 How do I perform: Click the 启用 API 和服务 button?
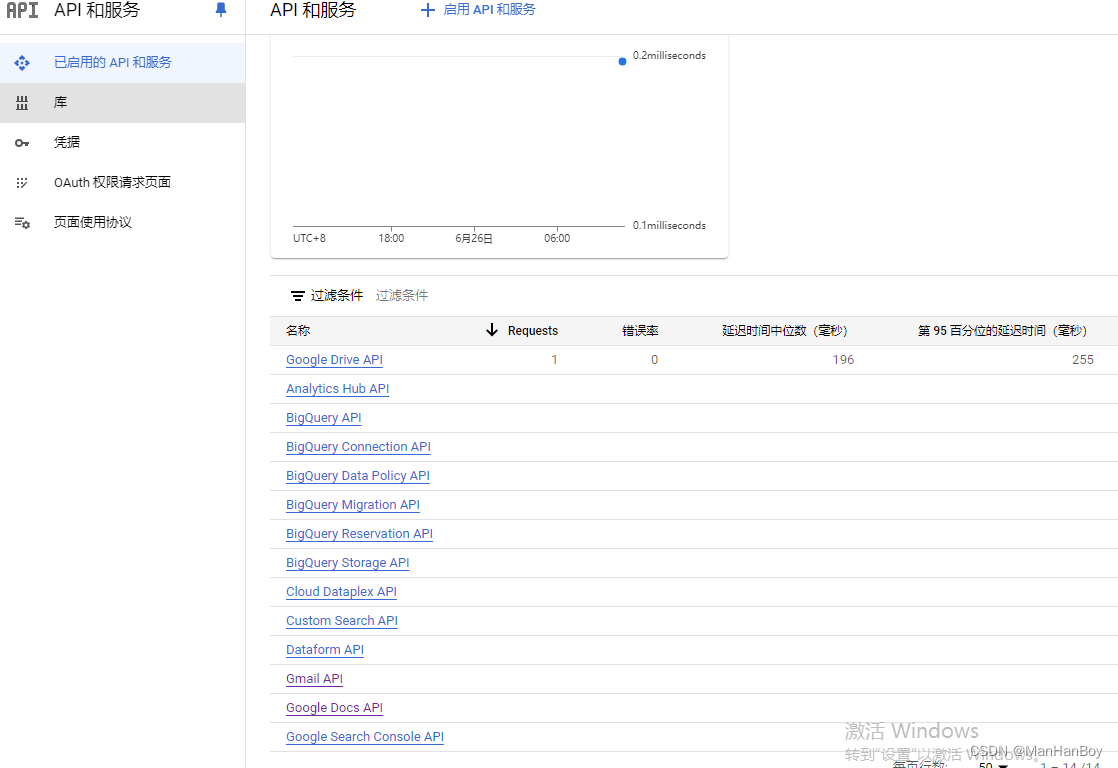coord(478,10)
